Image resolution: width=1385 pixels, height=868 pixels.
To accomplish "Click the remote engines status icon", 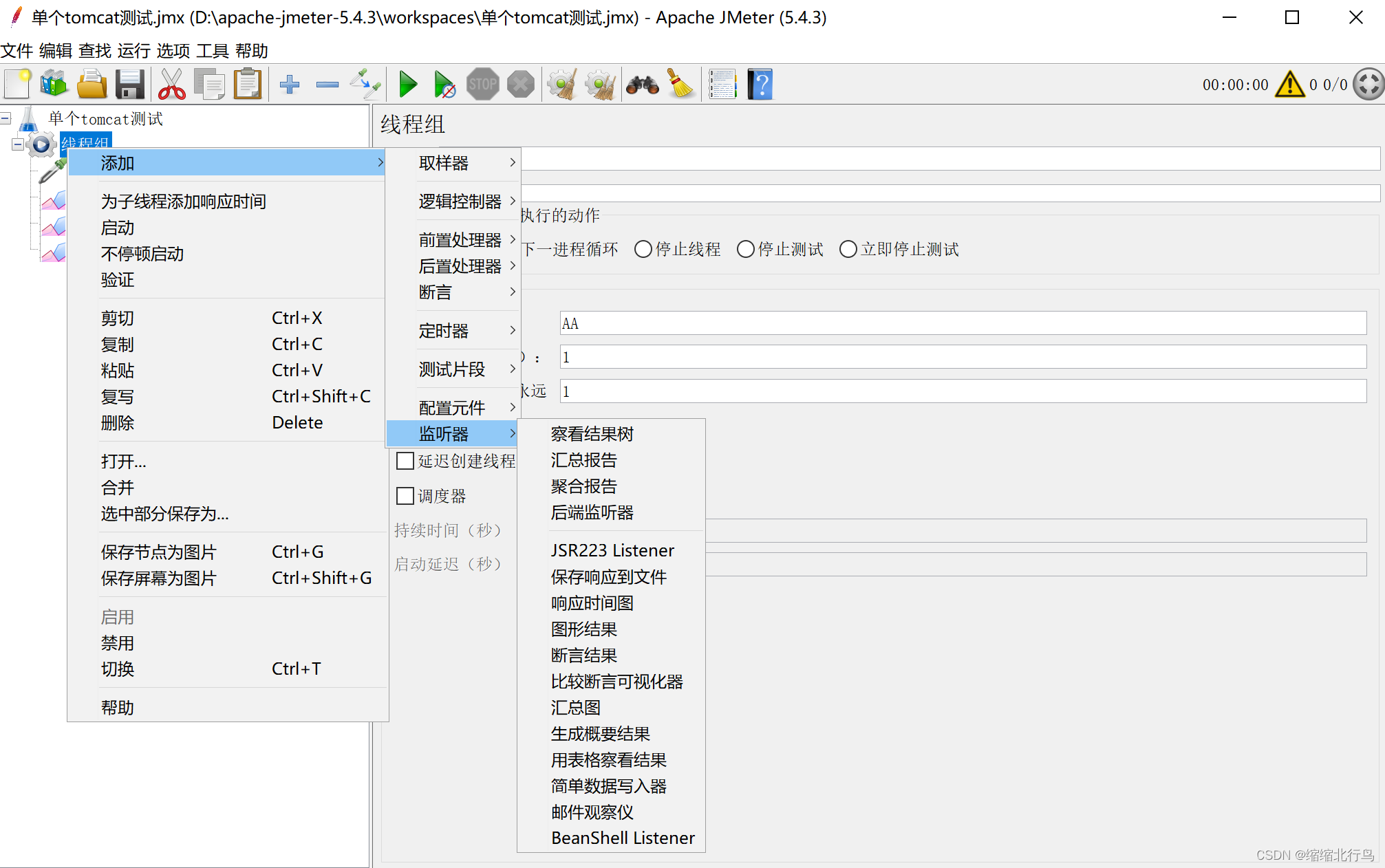I will point(1368,85).
